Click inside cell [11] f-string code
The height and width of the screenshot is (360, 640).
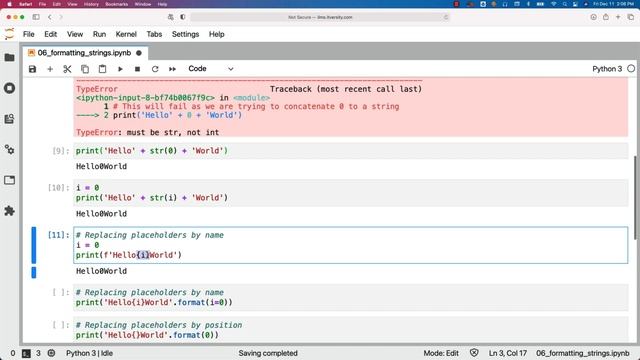coord(351,245)
